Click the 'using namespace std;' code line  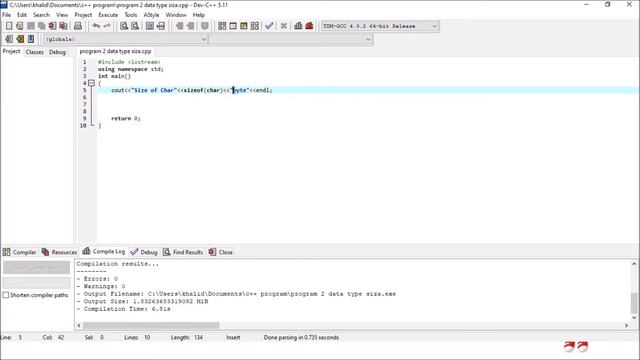[x=131, y=69]
